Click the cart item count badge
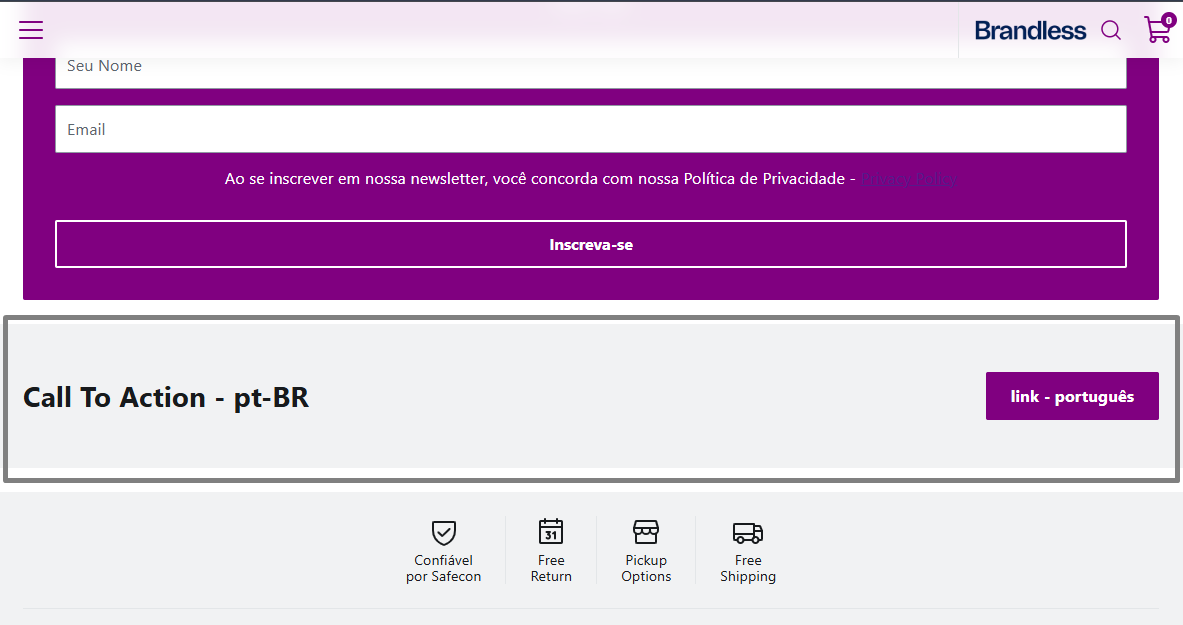This screenshot has width=1183, height=625. click(x=1169, y=20)
